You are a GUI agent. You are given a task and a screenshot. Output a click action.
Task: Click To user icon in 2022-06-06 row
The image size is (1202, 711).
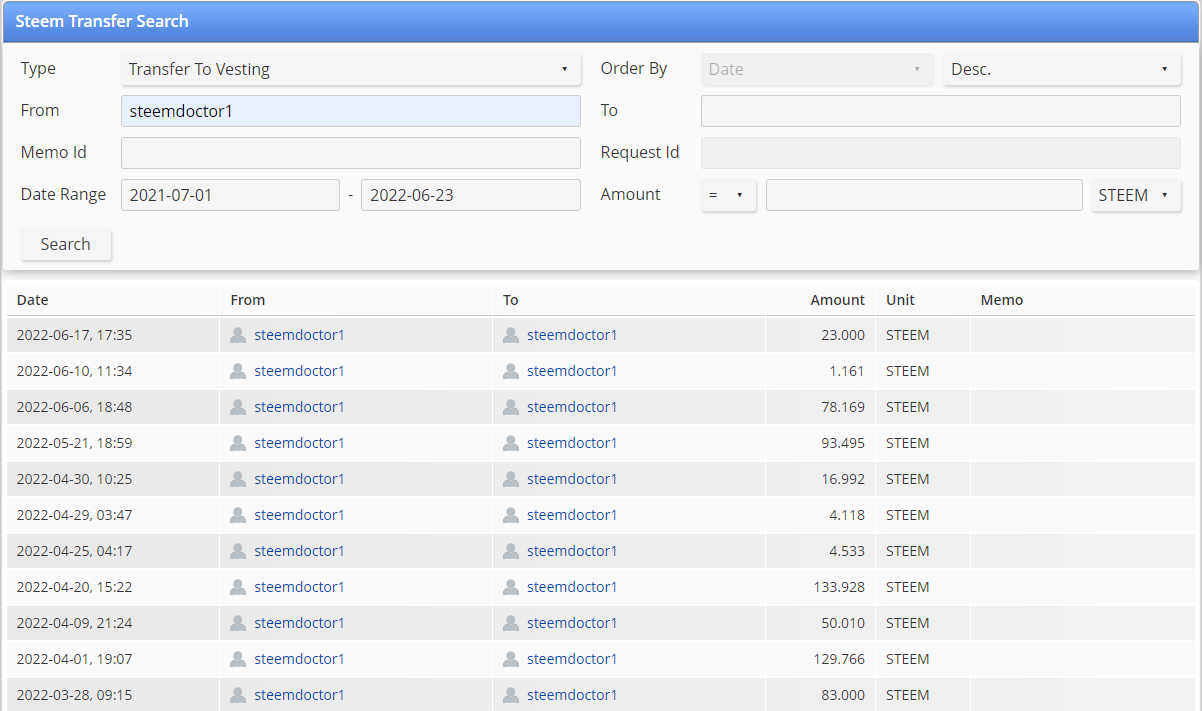pyautogui.click(x=511, y=407)
